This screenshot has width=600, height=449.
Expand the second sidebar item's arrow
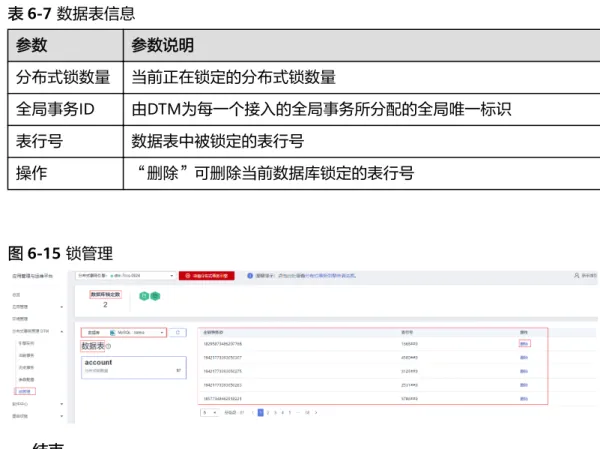click(62, 307)
